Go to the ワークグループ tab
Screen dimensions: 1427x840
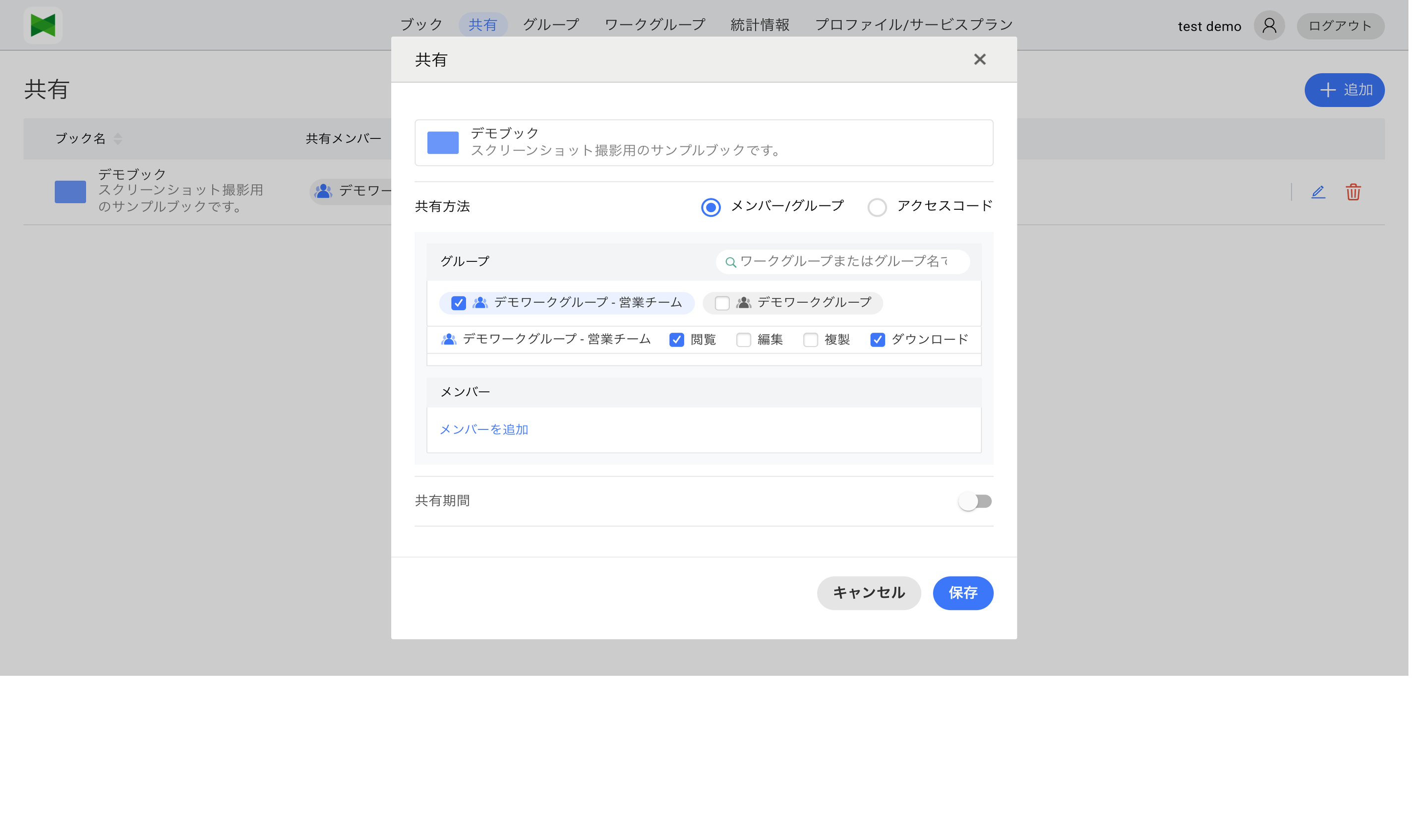[654, 25]
